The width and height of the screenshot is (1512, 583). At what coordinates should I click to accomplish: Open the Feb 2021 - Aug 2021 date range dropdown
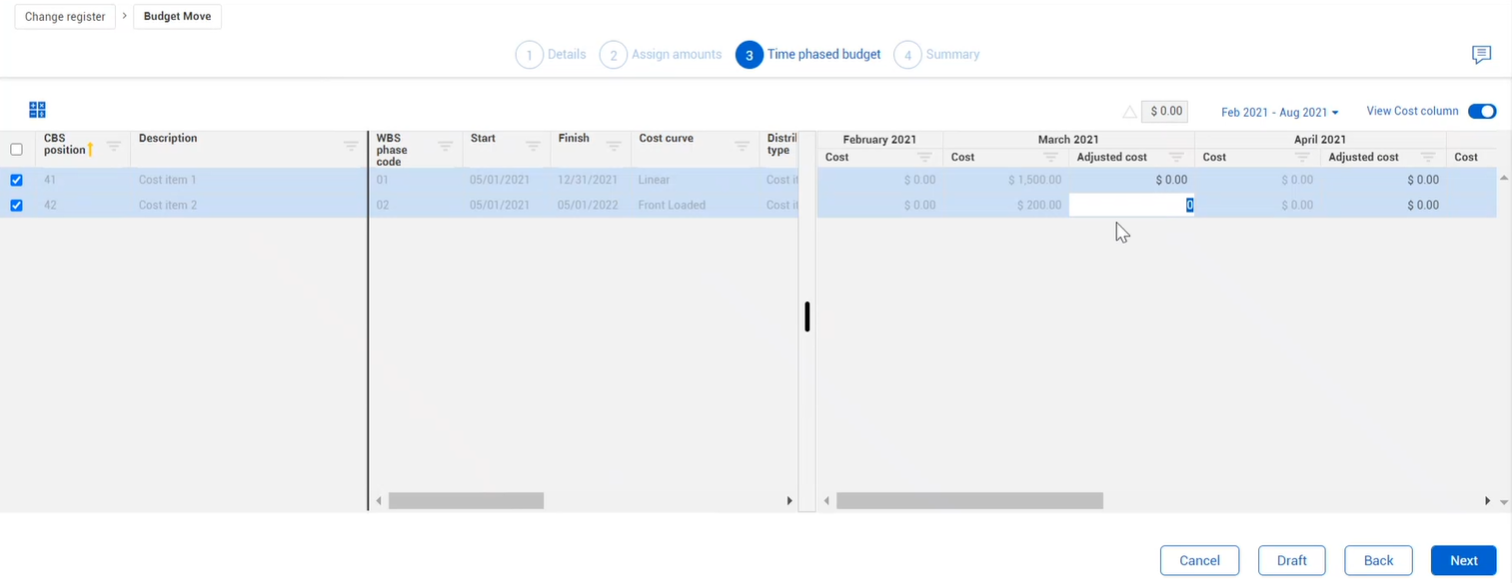[x=1280, y=112]
